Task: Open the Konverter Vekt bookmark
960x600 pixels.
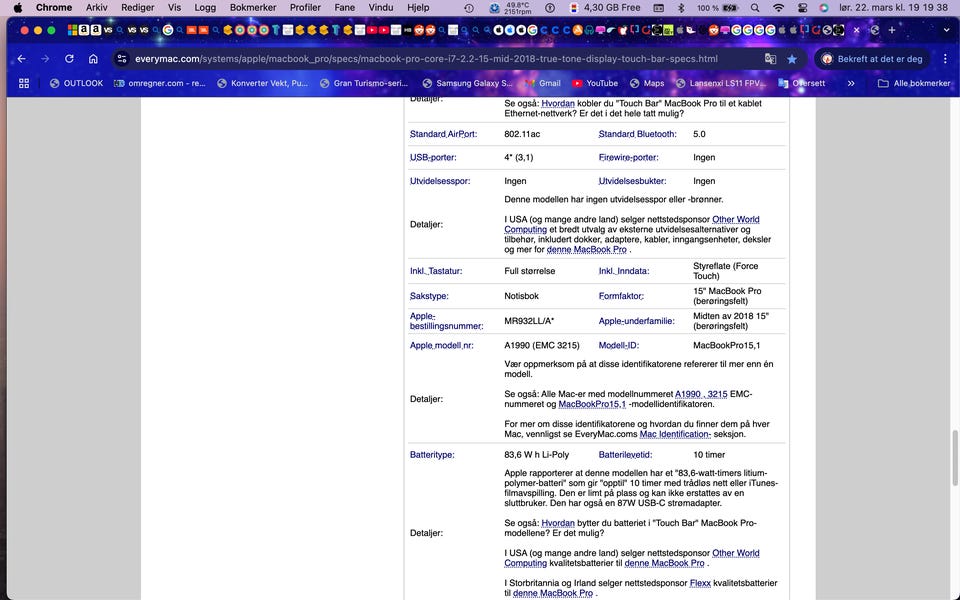Action: (x=263, y=83)
